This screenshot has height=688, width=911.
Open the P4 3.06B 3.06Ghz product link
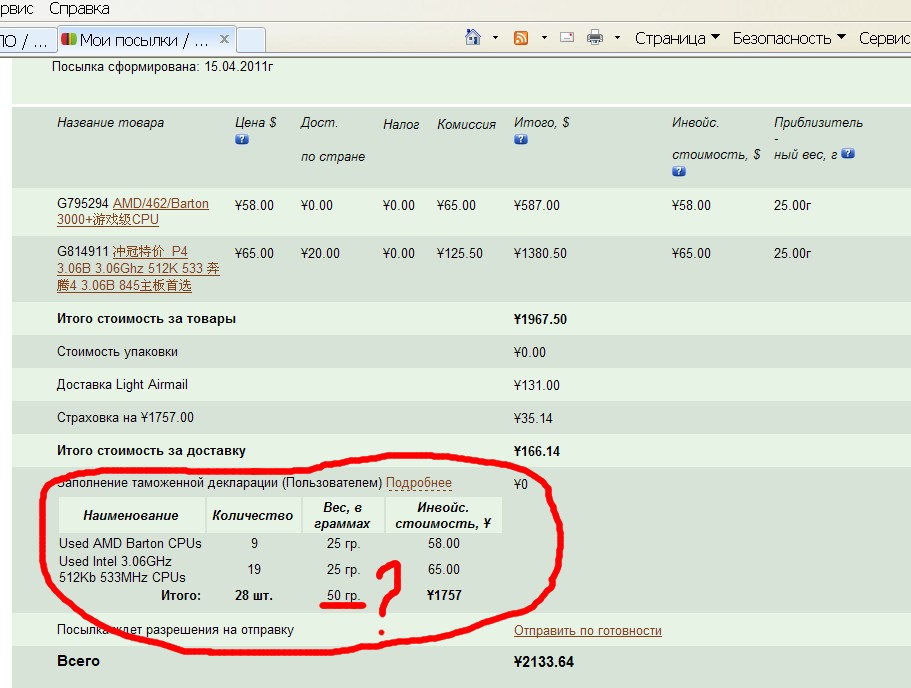[138, 268]
